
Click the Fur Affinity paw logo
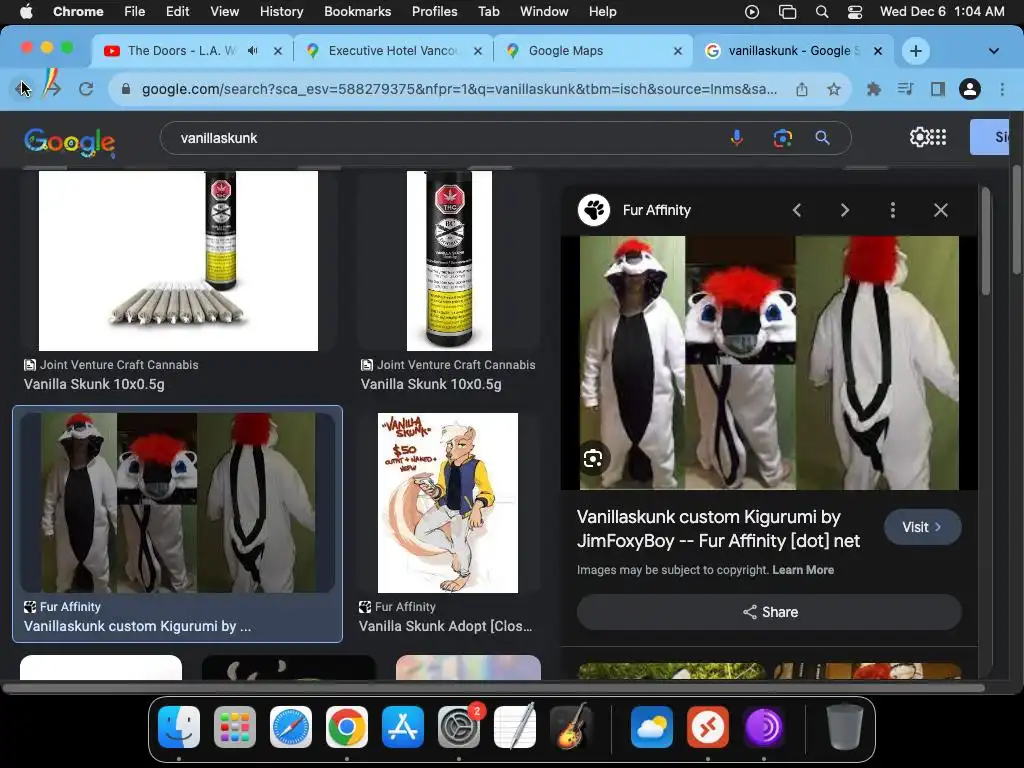point(594,210)
